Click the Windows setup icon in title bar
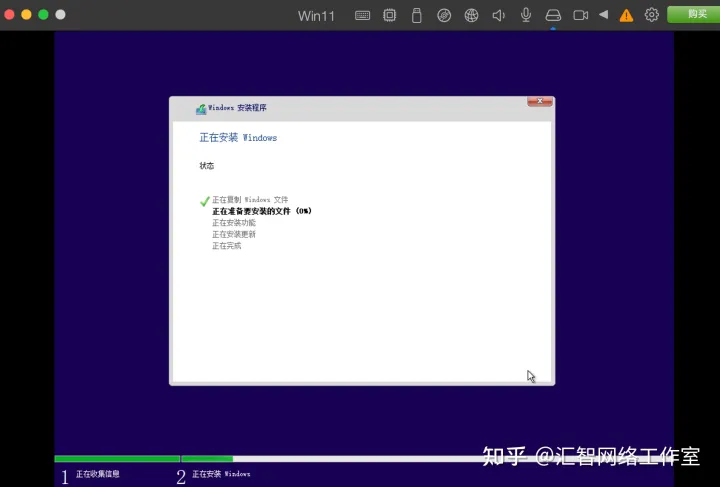Image resolution: width=720 pixels, height=487 pixels. tap(201, 109)
